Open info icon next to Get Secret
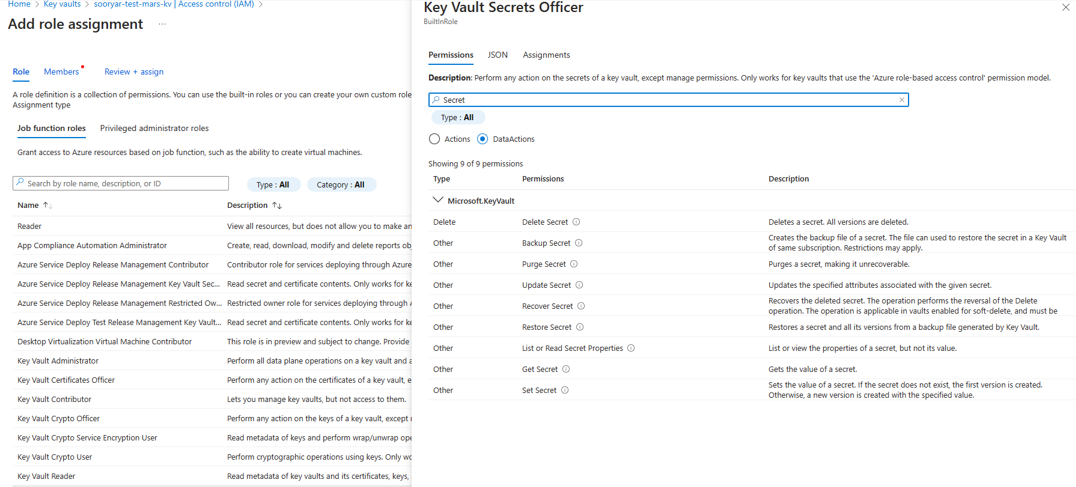 [566, 369]
